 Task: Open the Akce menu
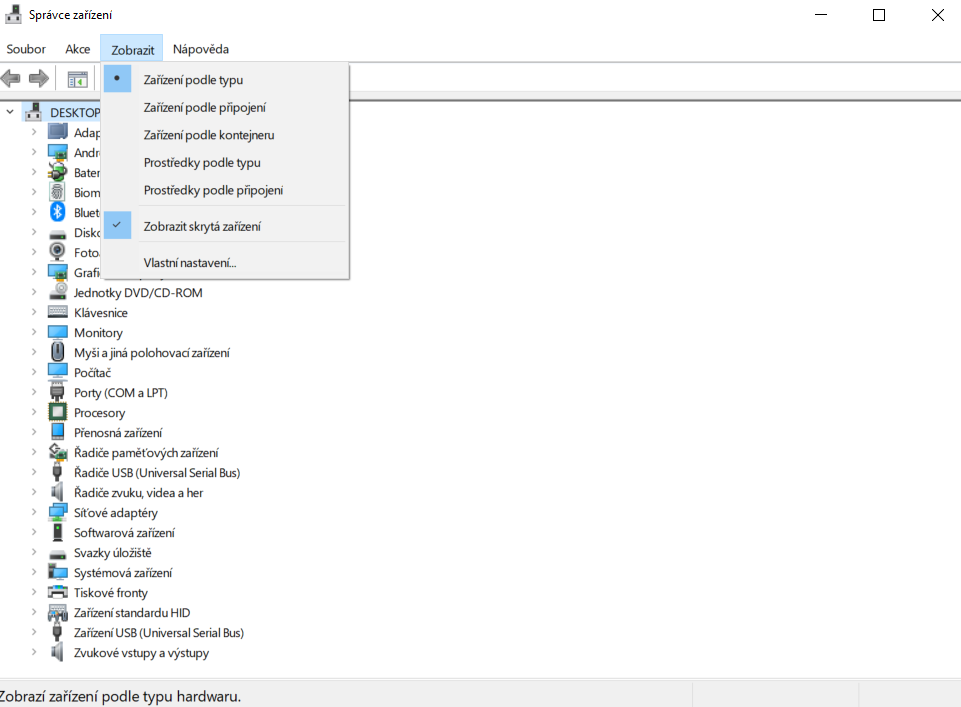pos(78,49)
